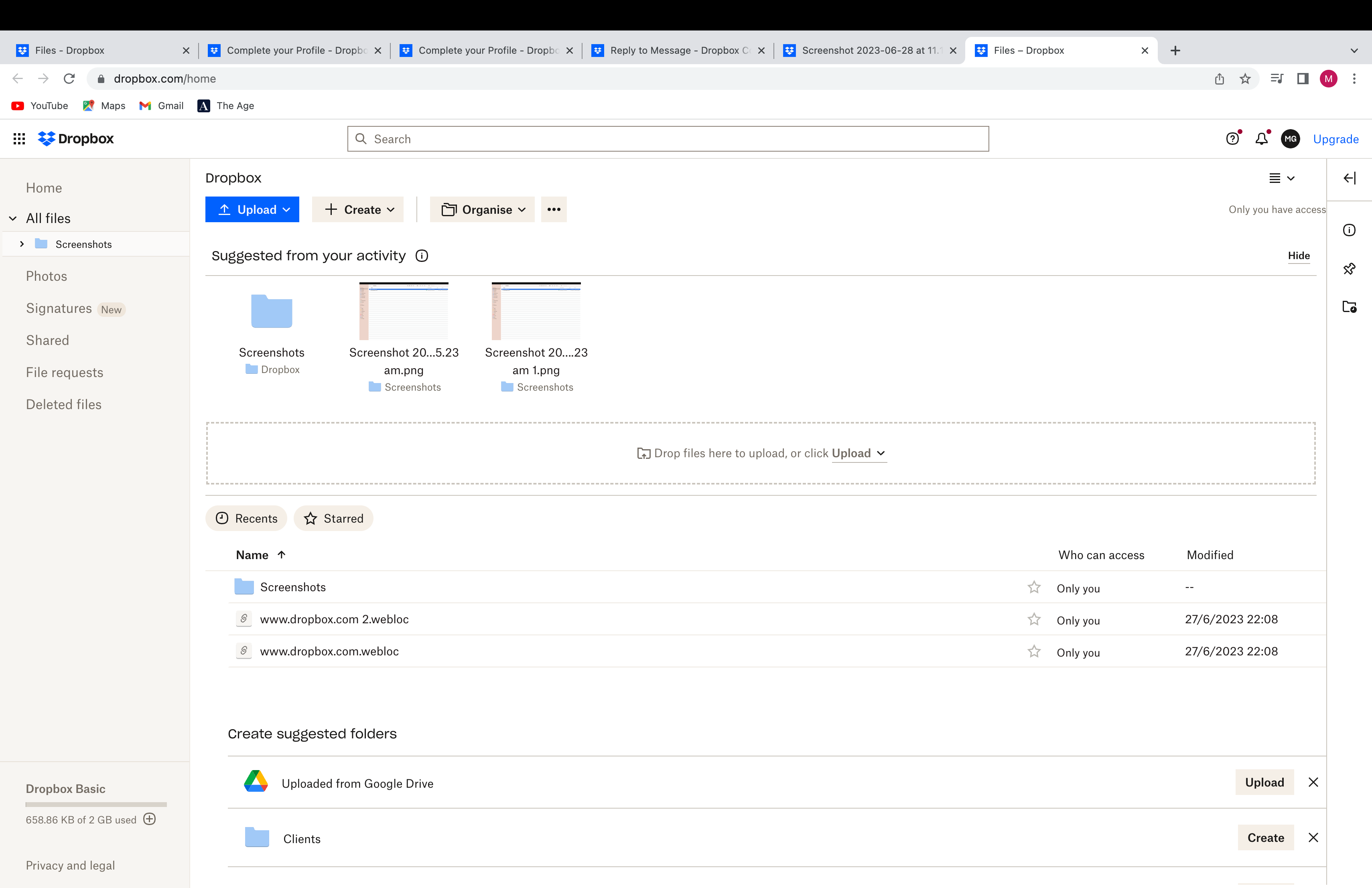Click the Google Drive icon
Image resolution: width=1372 pixels, height=888 pixels.
256,781
